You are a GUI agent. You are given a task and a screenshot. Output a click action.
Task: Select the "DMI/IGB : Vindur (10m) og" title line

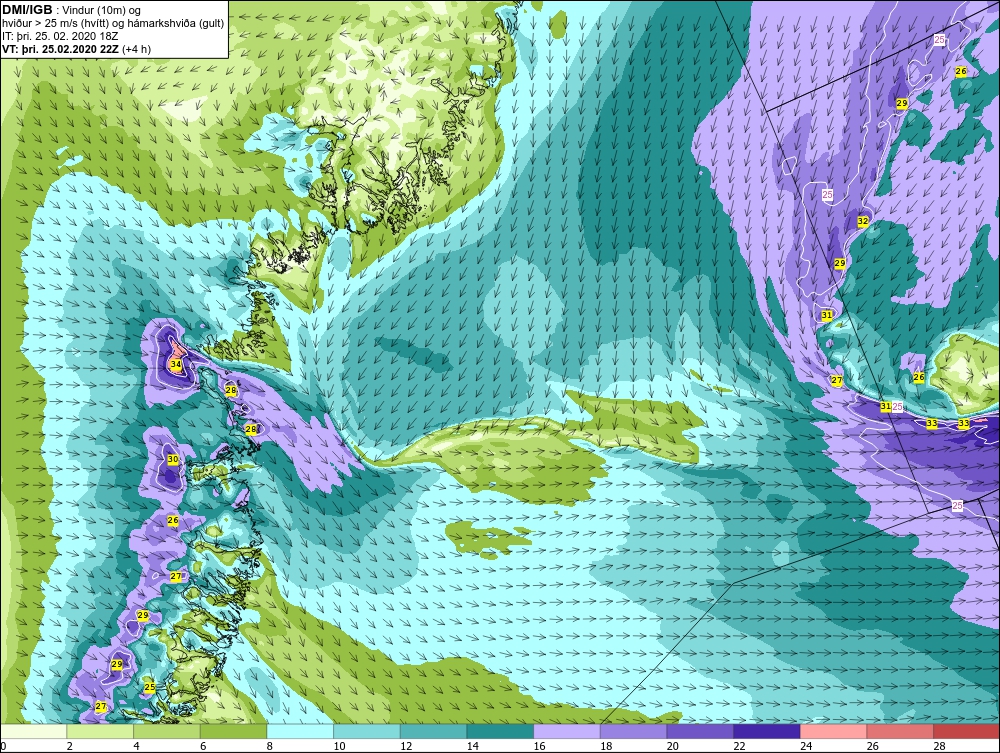pos(72,10)
